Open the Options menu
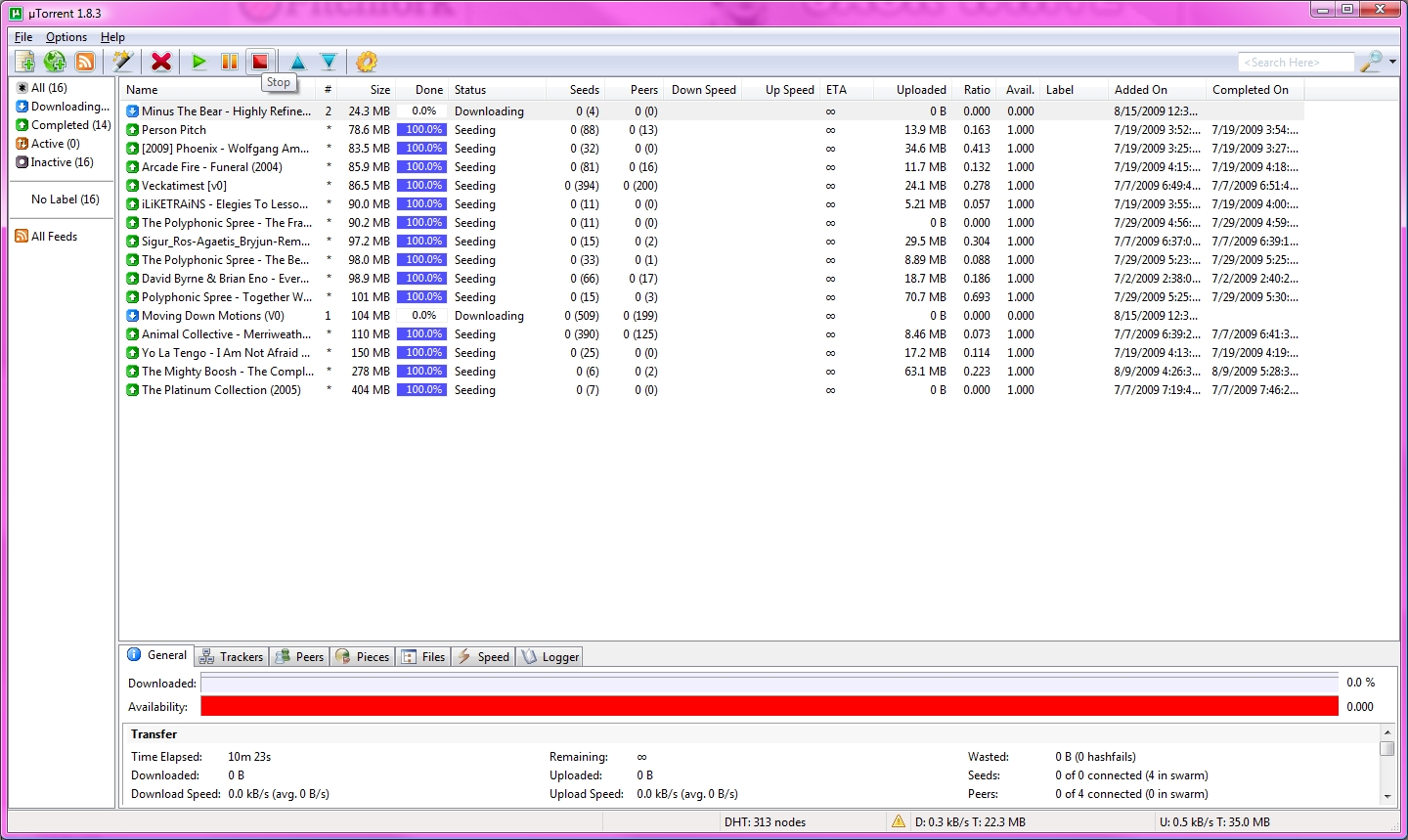The width and height of the screenshot is (1408, 840). click(x=66, y=37)
